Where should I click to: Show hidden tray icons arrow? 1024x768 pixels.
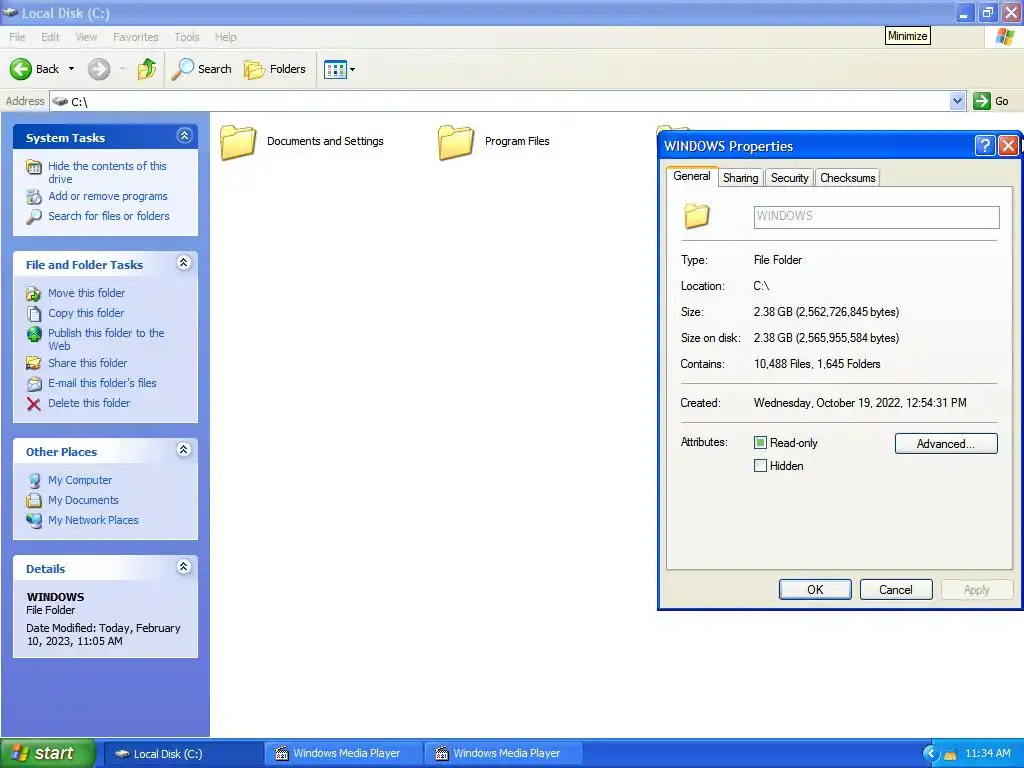931,754
